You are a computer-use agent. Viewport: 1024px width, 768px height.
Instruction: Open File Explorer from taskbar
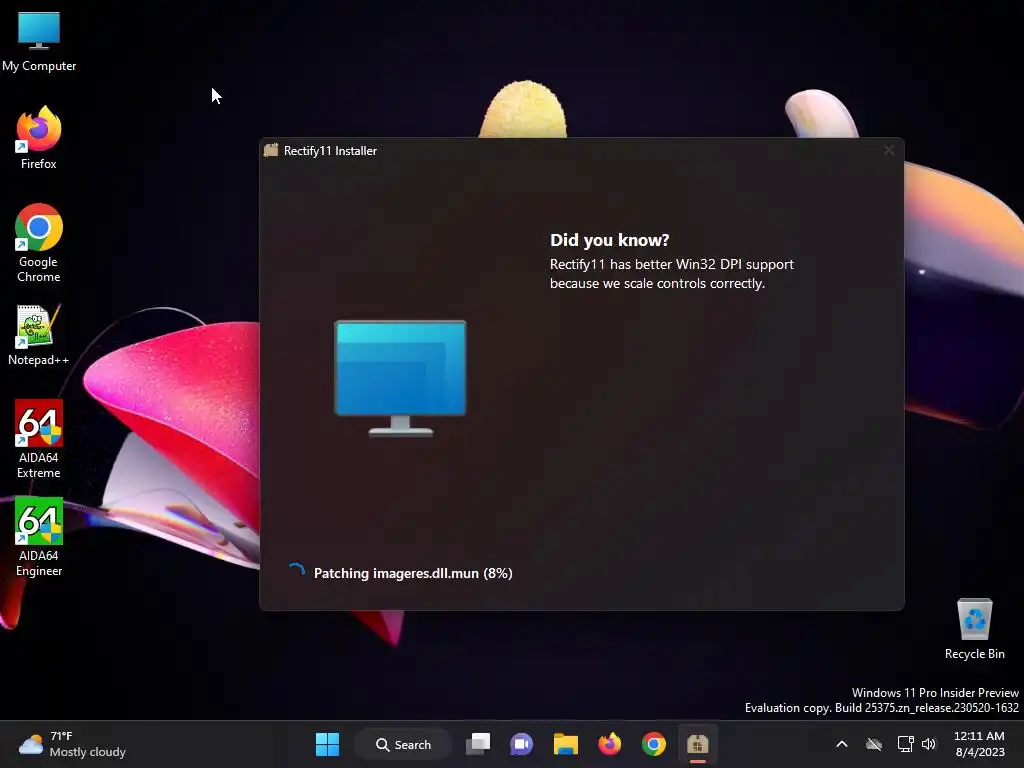click(566, 744)
